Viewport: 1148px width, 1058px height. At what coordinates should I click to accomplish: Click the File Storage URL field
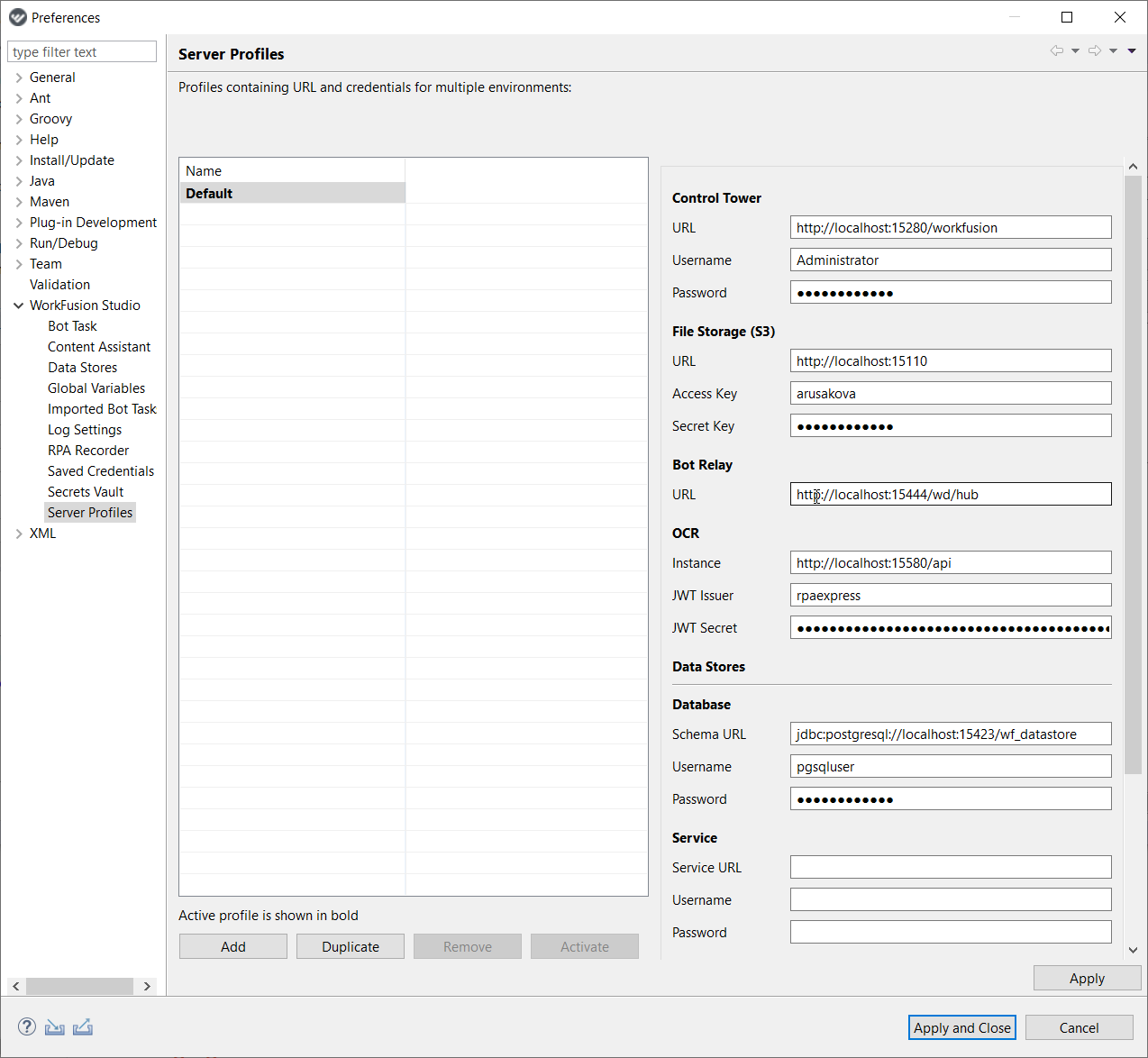pyautogui.click(x=951, y=360)
